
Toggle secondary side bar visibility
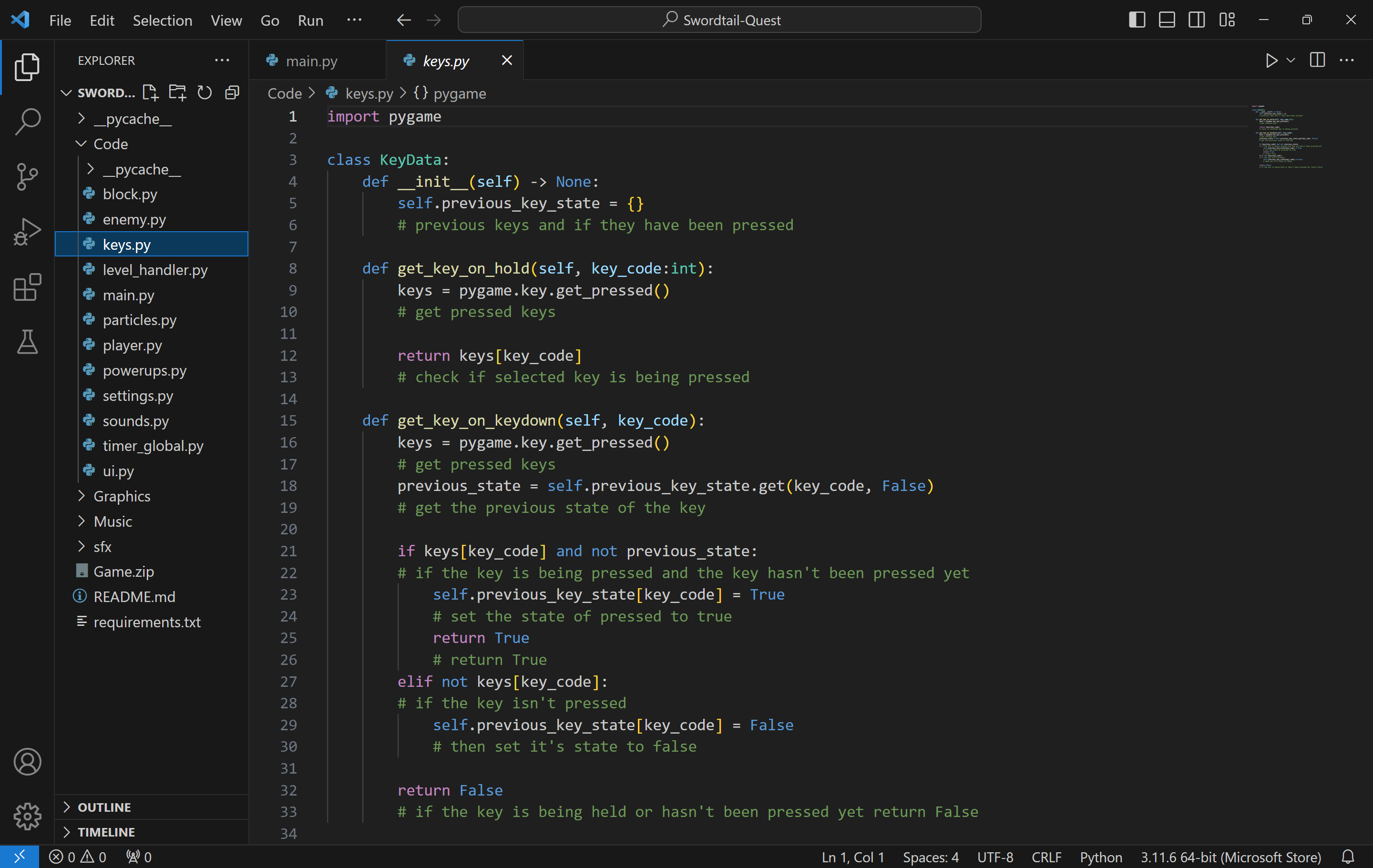click(x=1196, y=20)
